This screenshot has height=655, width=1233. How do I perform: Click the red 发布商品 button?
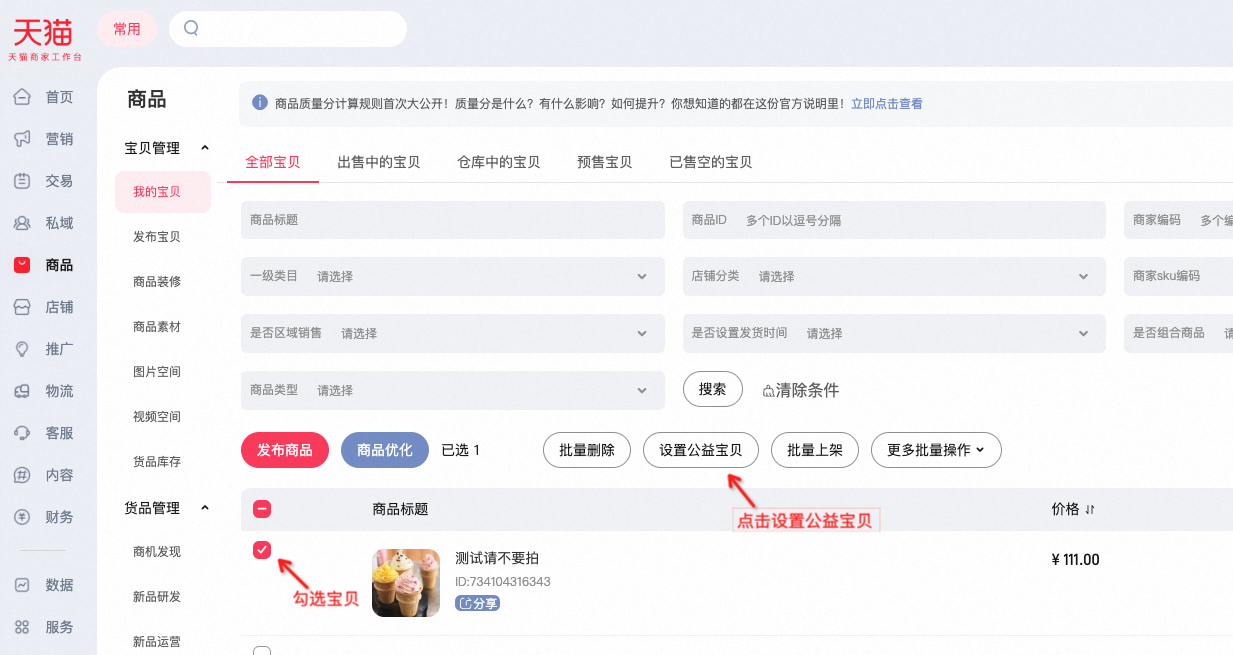pos(285,450)
